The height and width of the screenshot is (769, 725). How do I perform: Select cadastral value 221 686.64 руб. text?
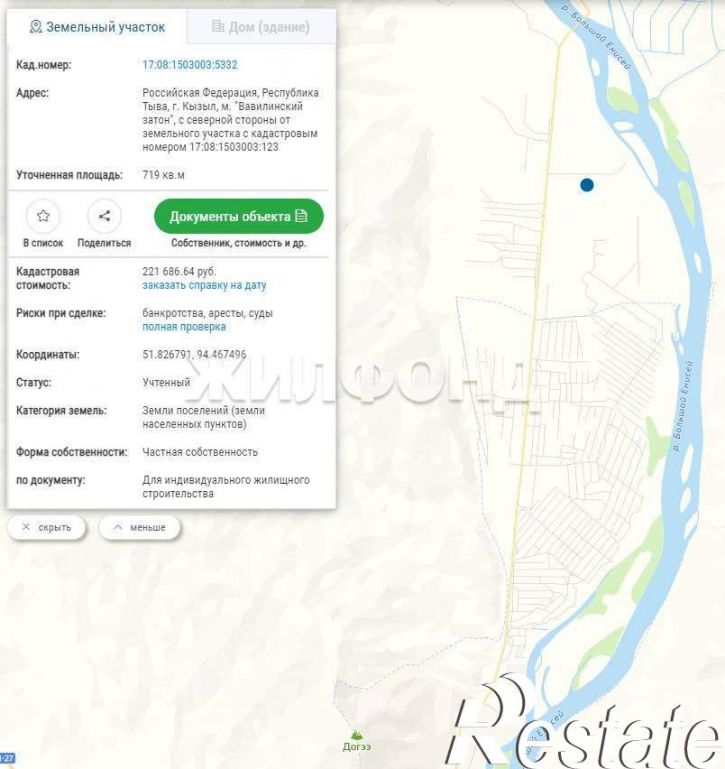tap(179, 271)
